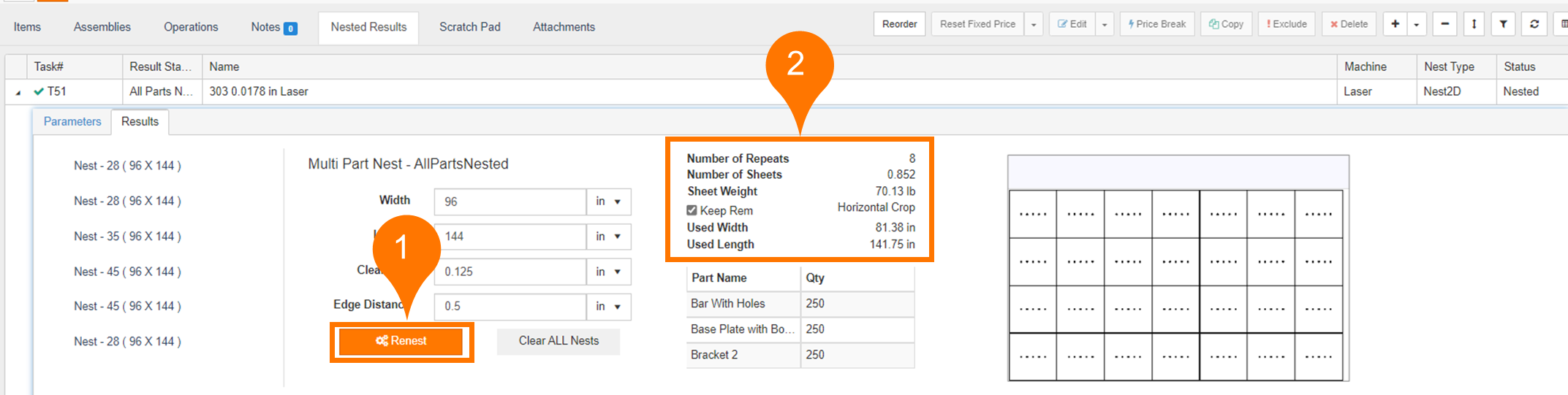Click the minus remove icon in toolbar
Image resolution: width=1568 pixels, height=395 pixels.
pos(1444,24)
